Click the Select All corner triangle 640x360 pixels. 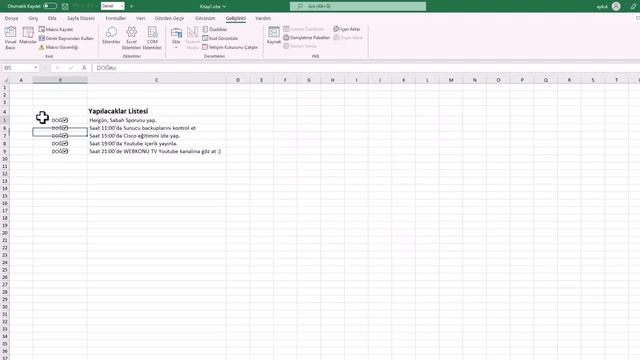click(x=5, y=80)
